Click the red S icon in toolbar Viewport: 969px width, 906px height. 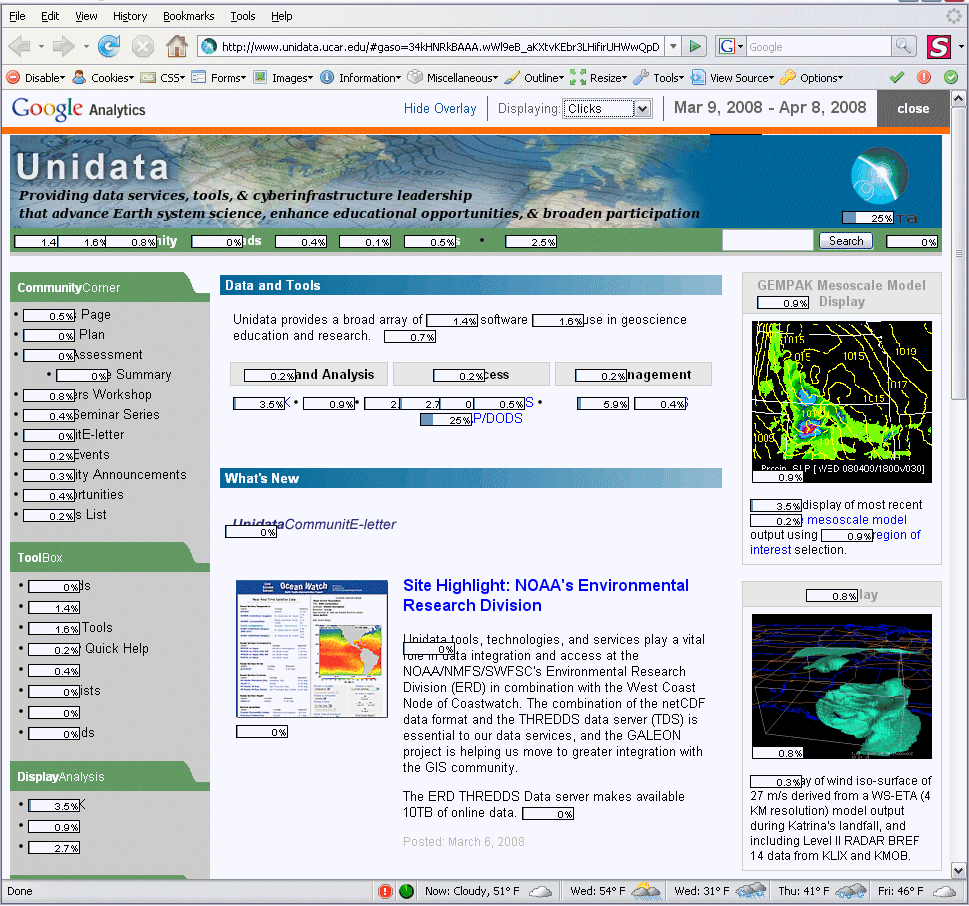938,46
